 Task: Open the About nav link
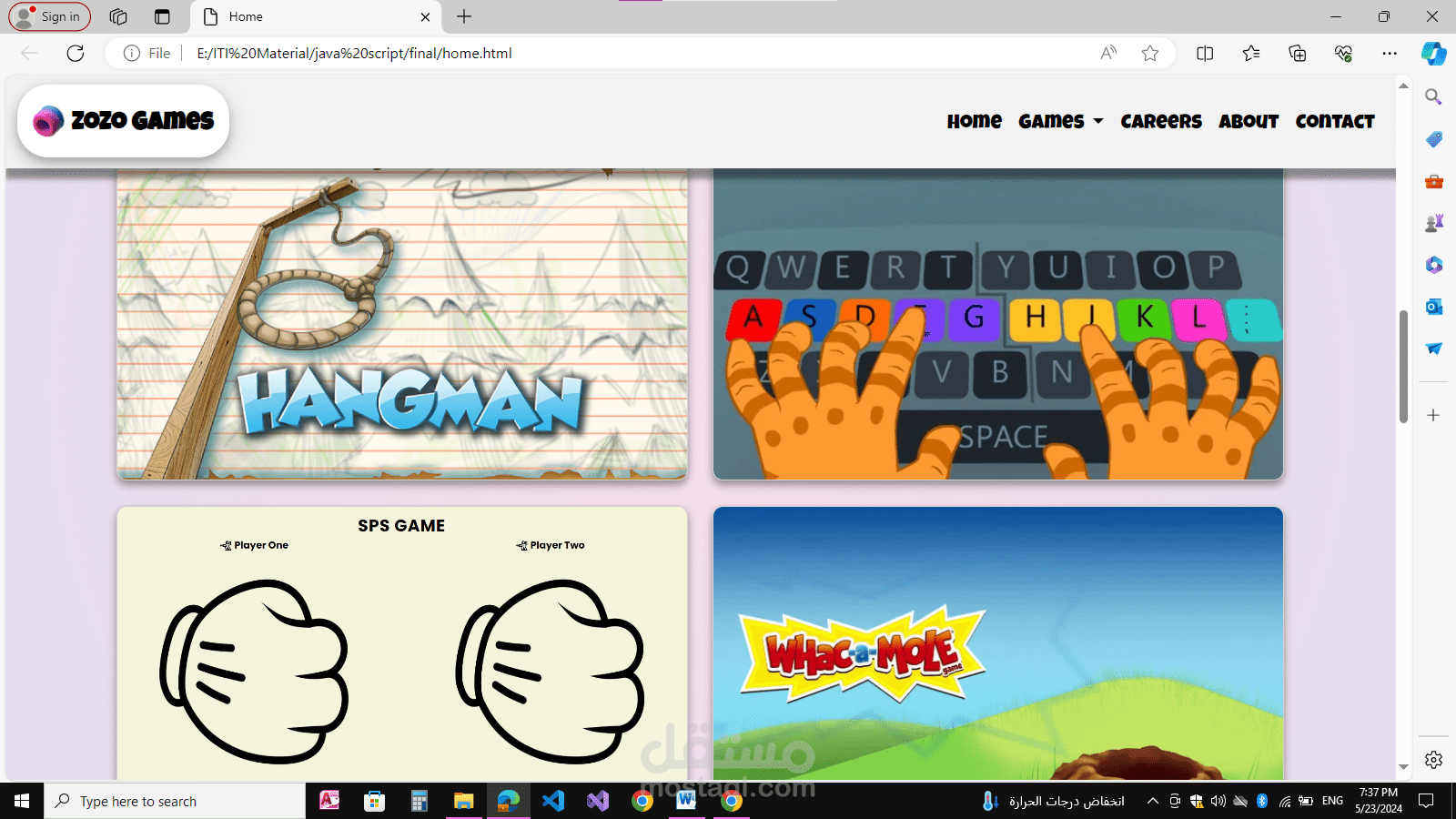click(x=1249, y=121)
